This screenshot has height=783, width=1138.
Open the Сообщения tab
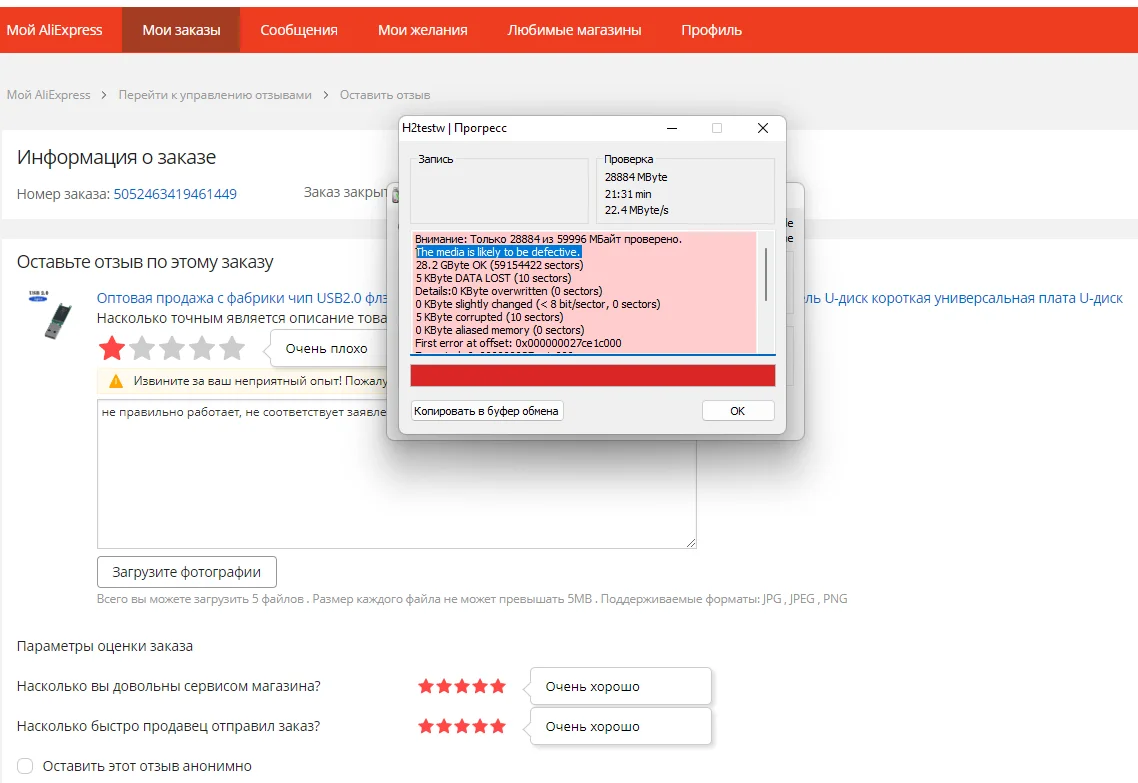(298, 30)
